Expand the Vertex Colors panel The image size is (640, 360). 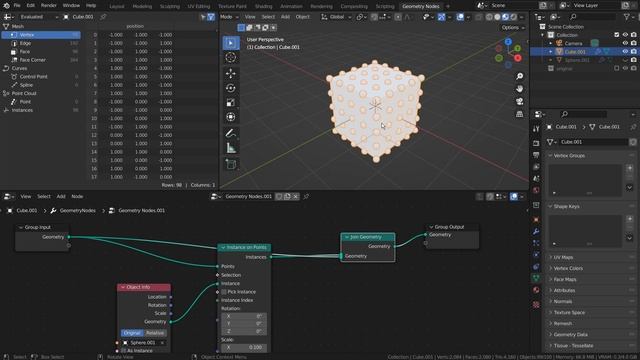[x=568, y=269]
